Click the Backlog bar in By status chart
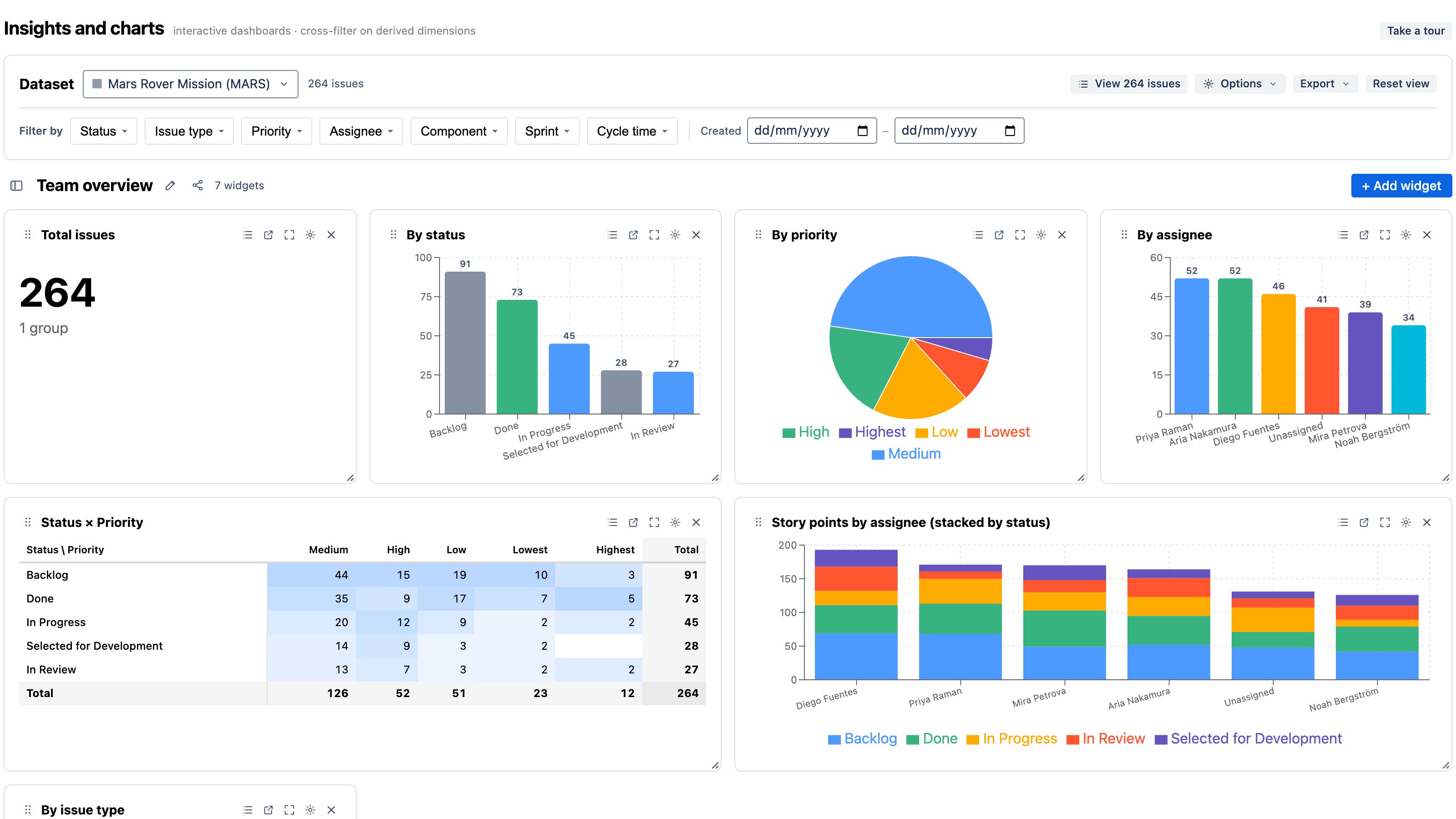Screen dimensions: 1456x819 click(465, 343)
